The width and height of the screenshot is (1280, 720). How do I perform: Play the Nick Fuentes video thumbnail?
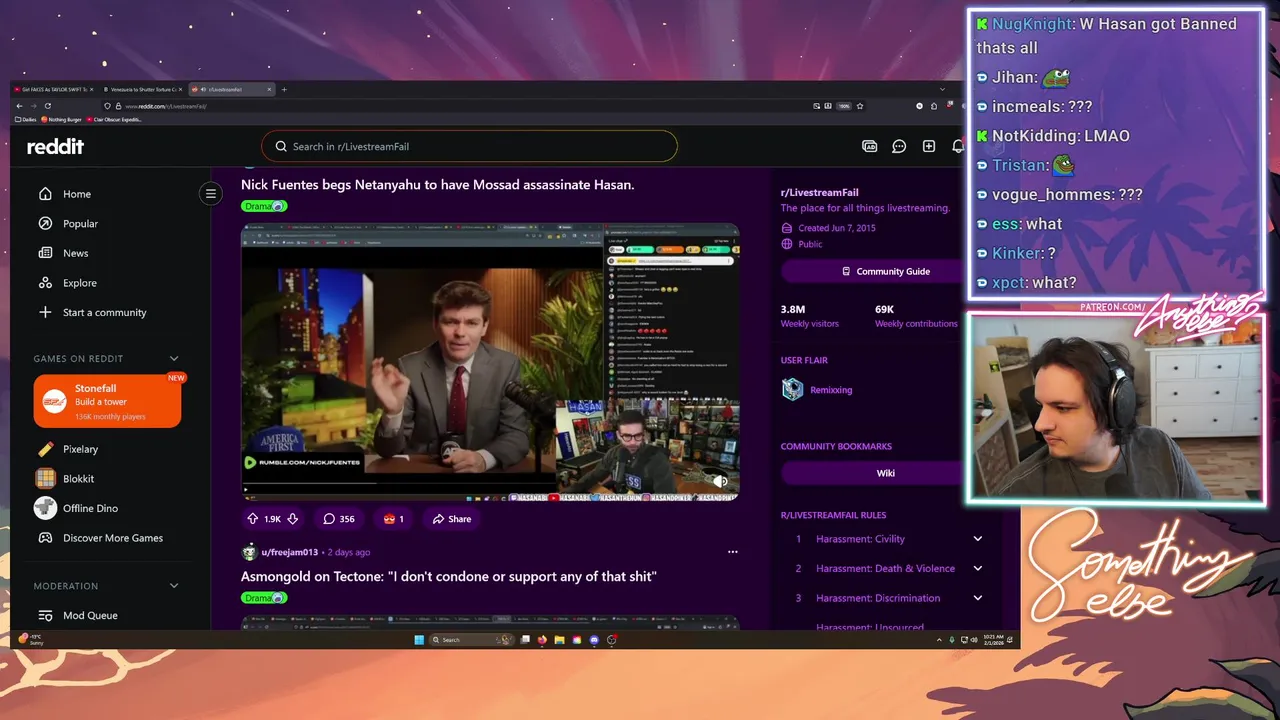coord(490,362)
